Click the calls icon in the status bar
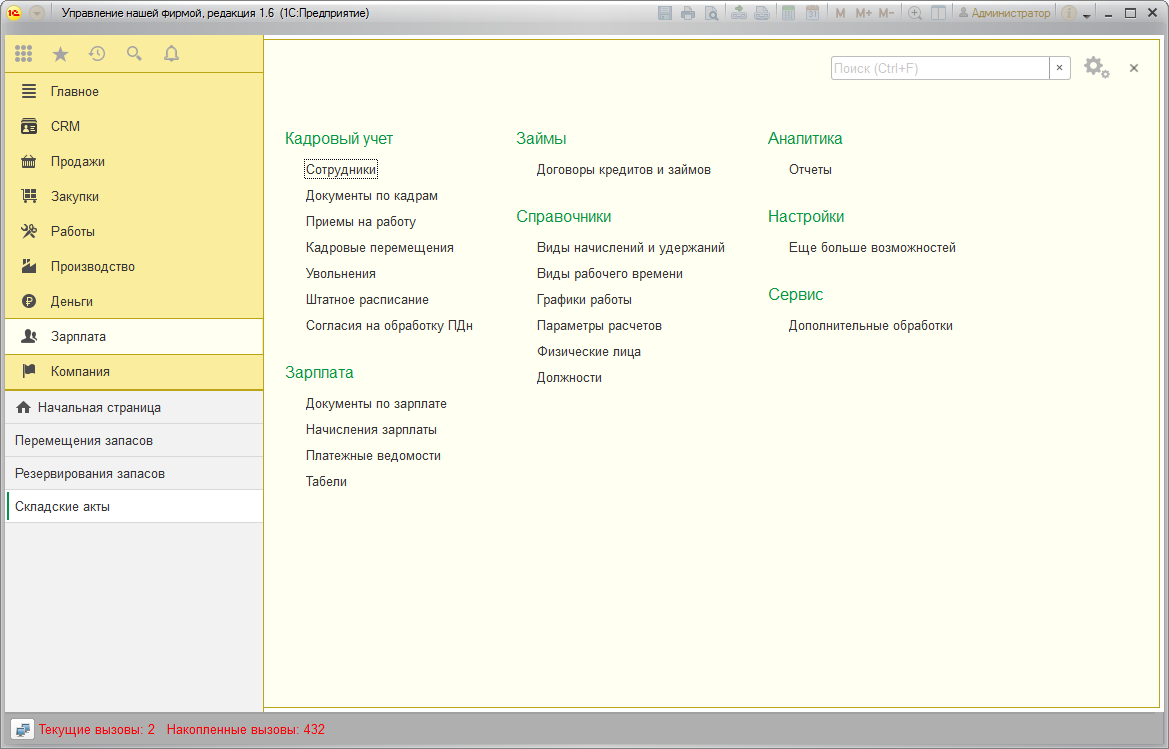The width and height of the screenshot is (1169, 749). coord(22,730)
